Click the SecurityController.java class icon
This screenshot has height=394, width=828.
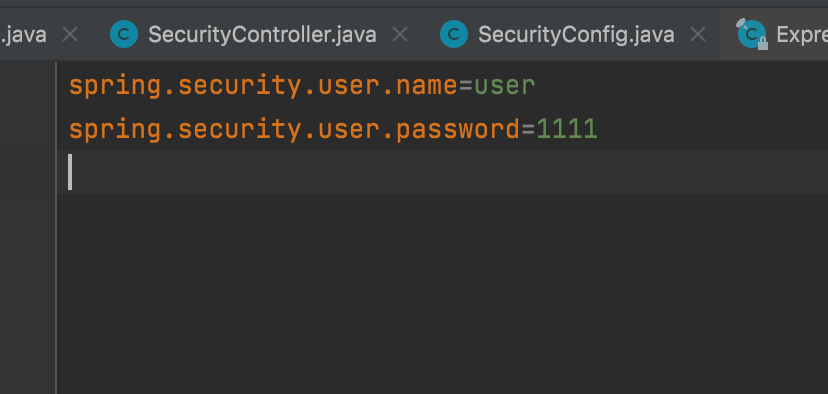click(x=124, y=35)
